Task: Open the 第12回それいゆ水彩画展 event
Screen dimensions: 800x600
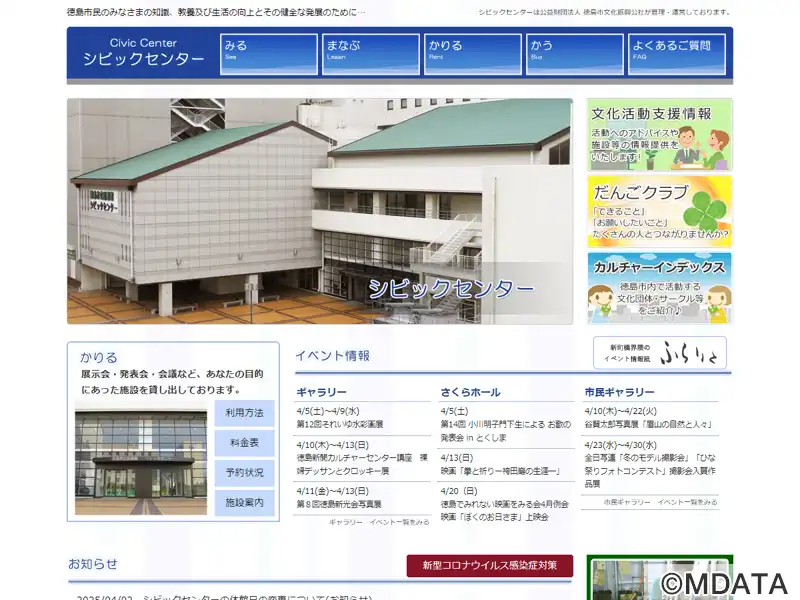Action: (x=340, y=424)
